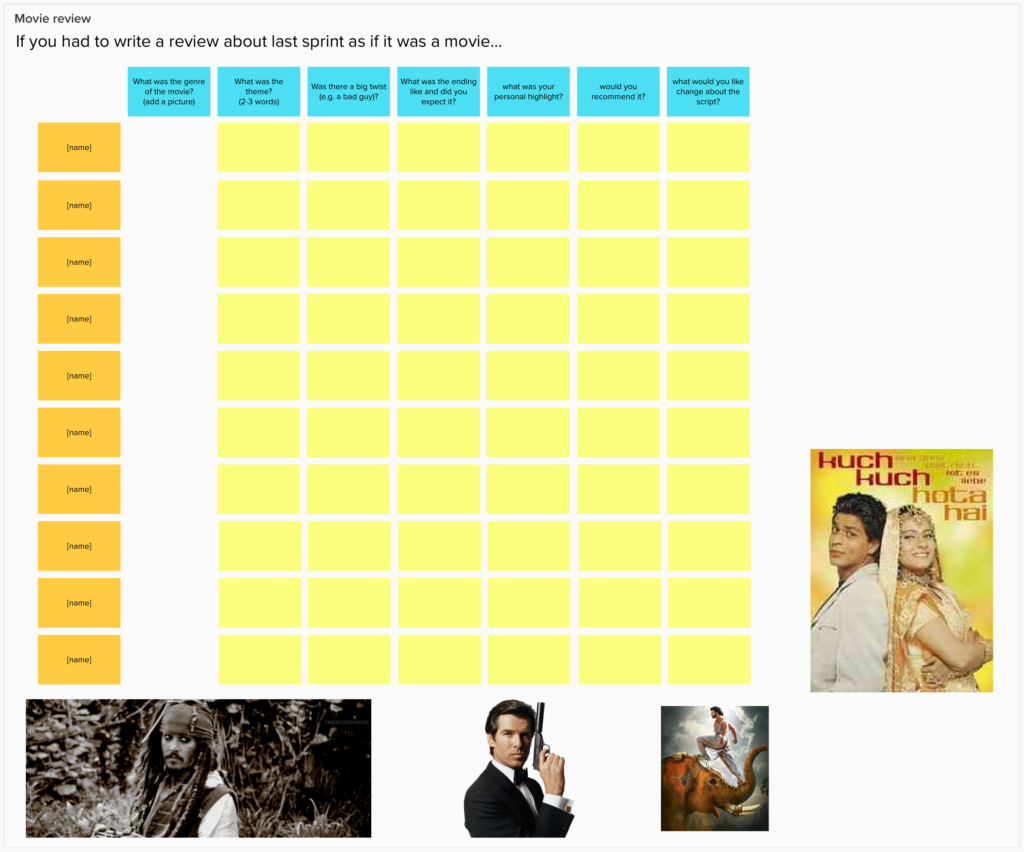Select the top yellow note under 'personal highlight'

point(528,147)
